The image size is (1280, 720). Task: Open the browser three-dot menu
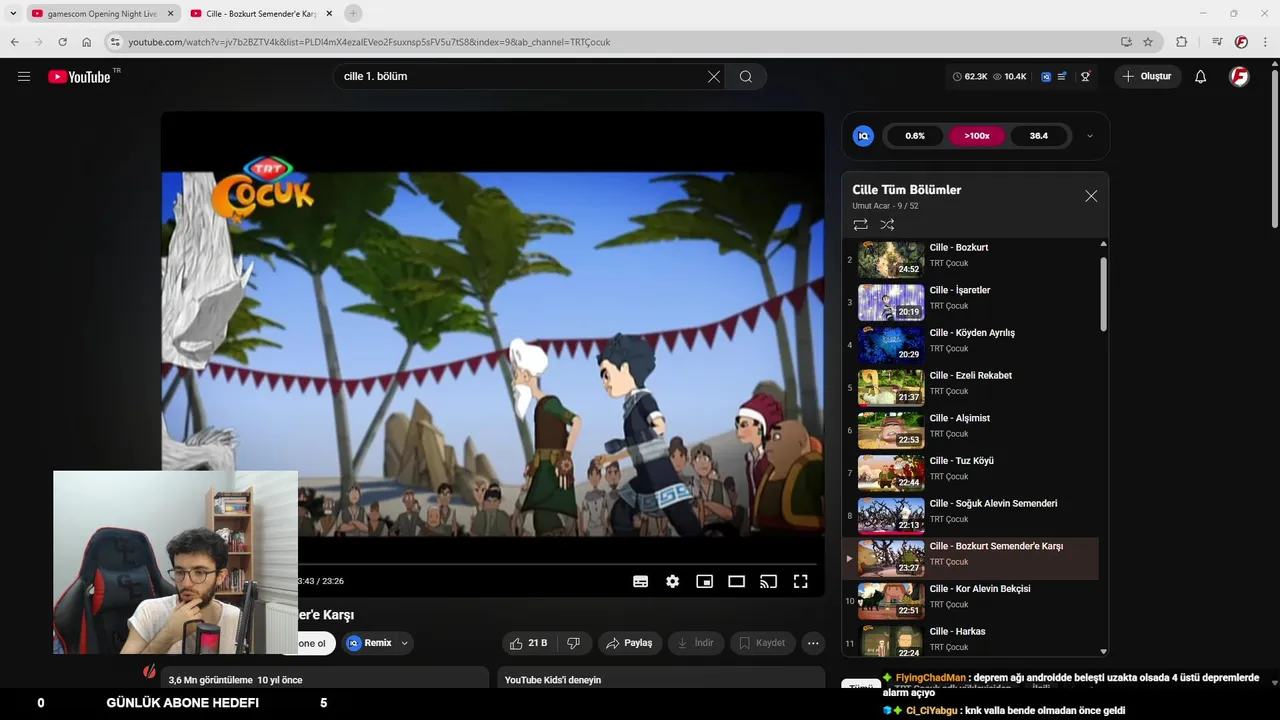tap(1266, 42)
